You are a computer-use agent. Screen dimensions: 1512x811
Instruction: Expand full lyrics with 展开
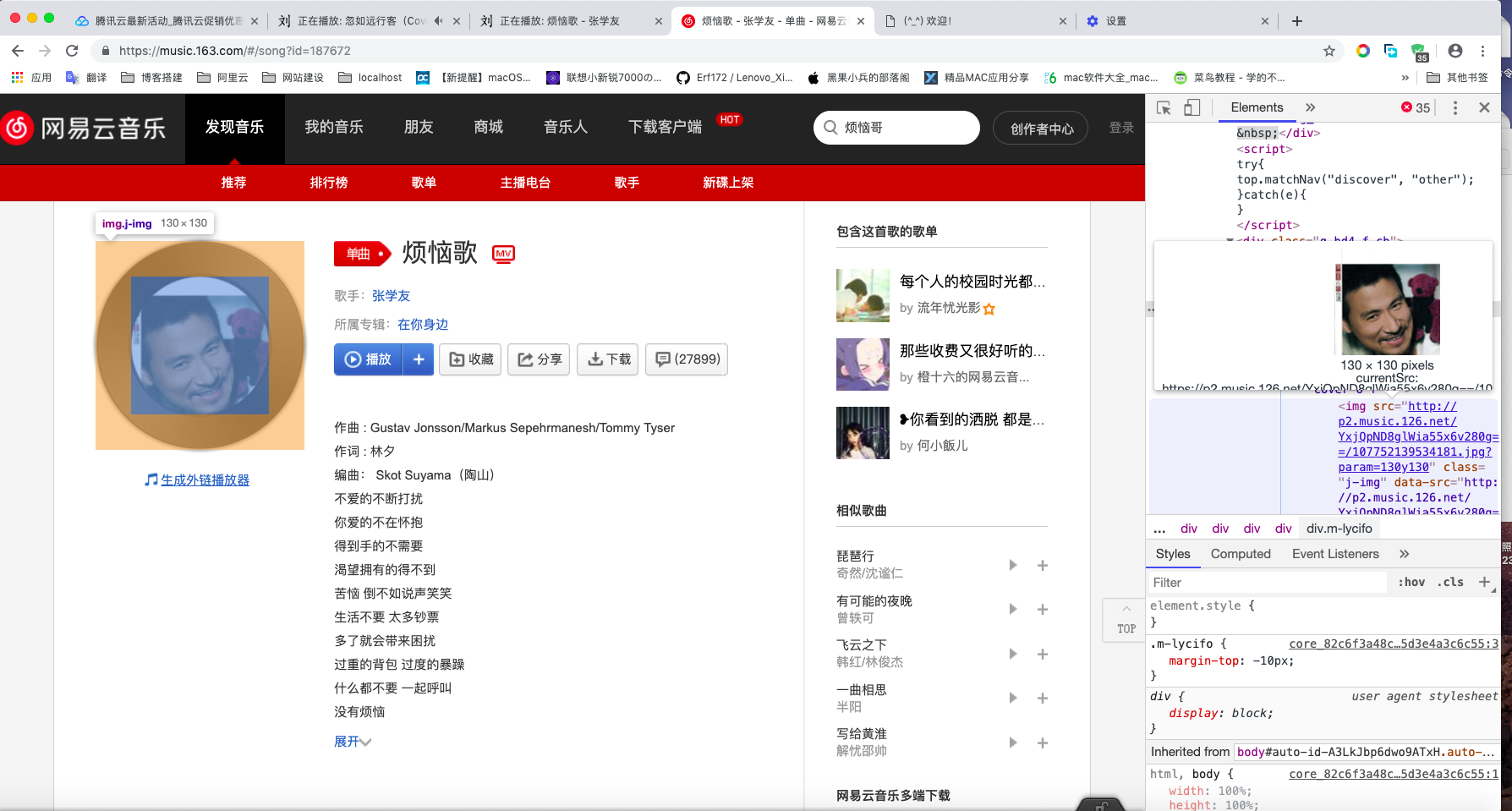tap(352, 742)
